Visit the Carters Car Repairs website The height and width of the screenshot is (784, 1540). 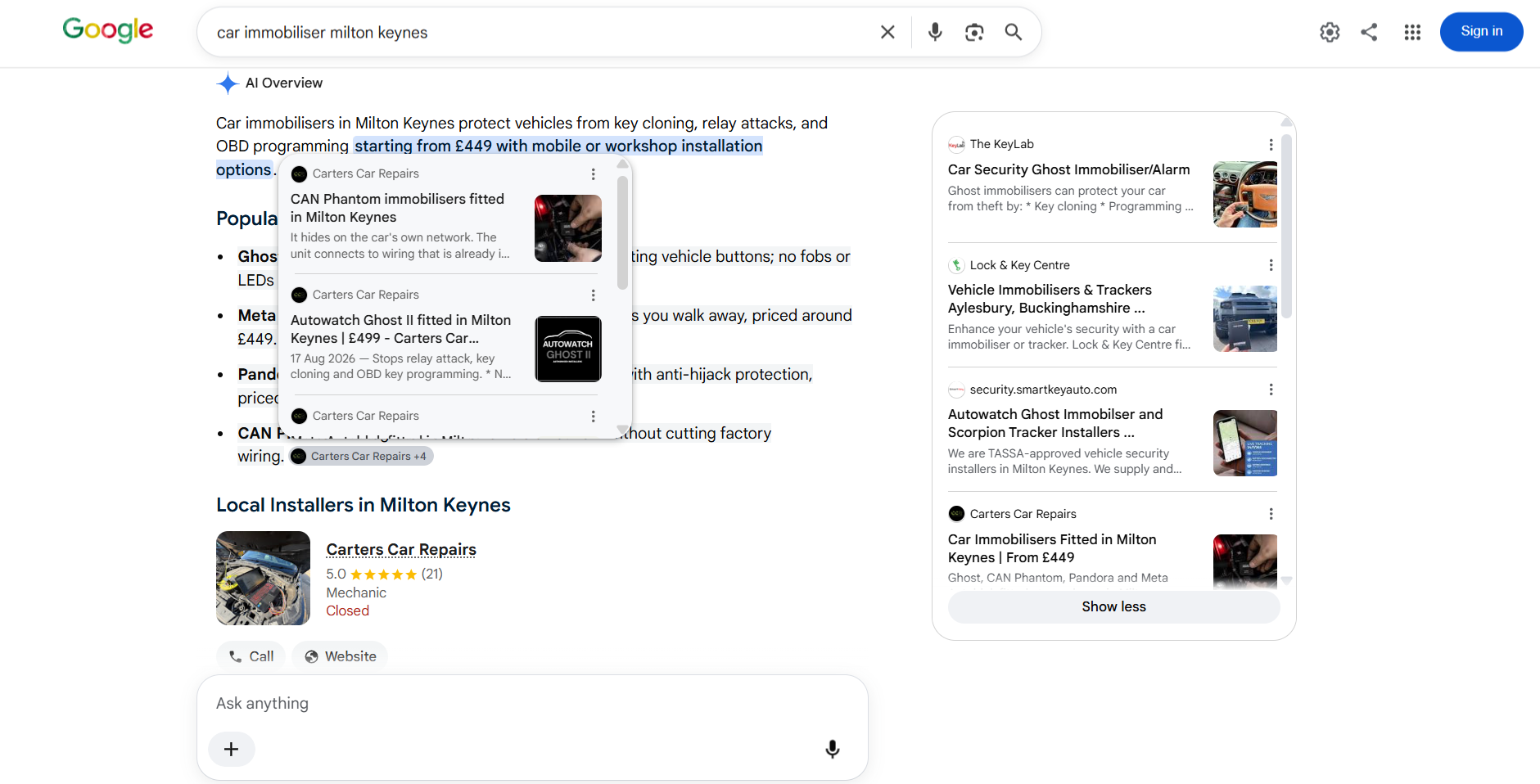340,656
